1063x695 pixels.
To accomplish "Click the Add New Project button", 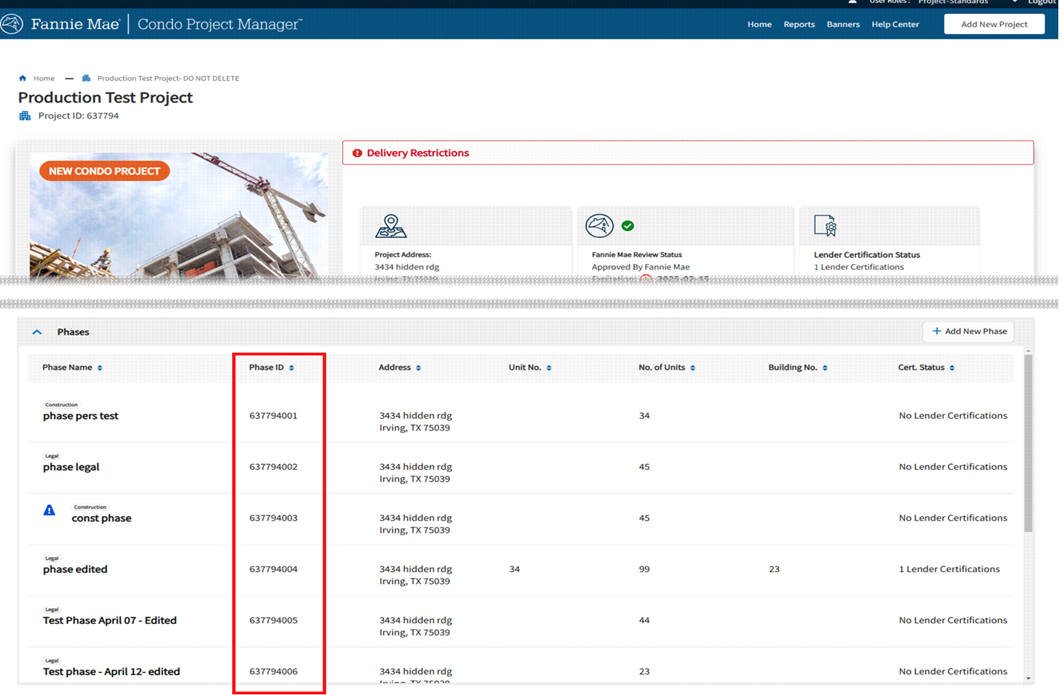I will 994,24.
